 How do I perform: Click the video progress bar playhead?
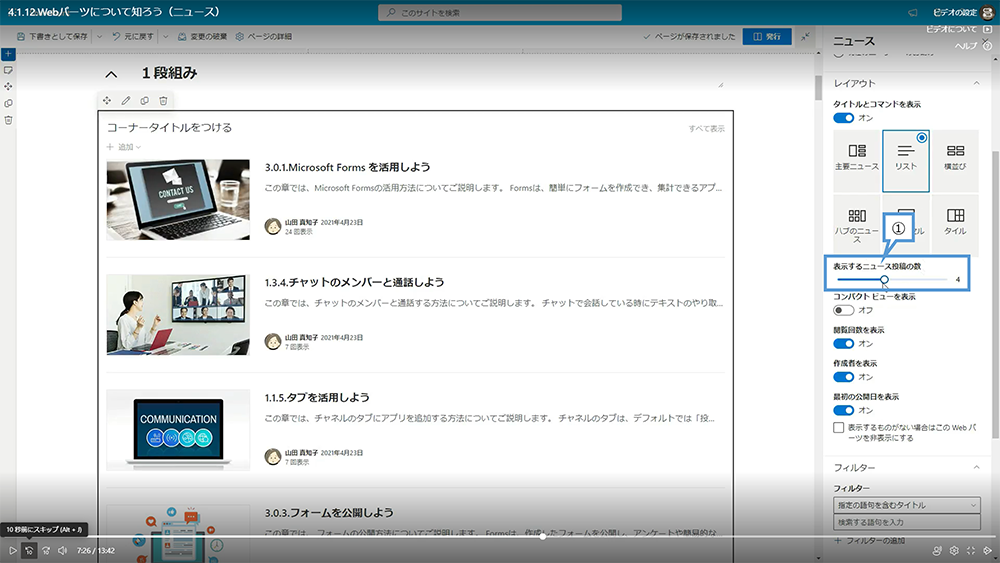(x=543, y=536)
